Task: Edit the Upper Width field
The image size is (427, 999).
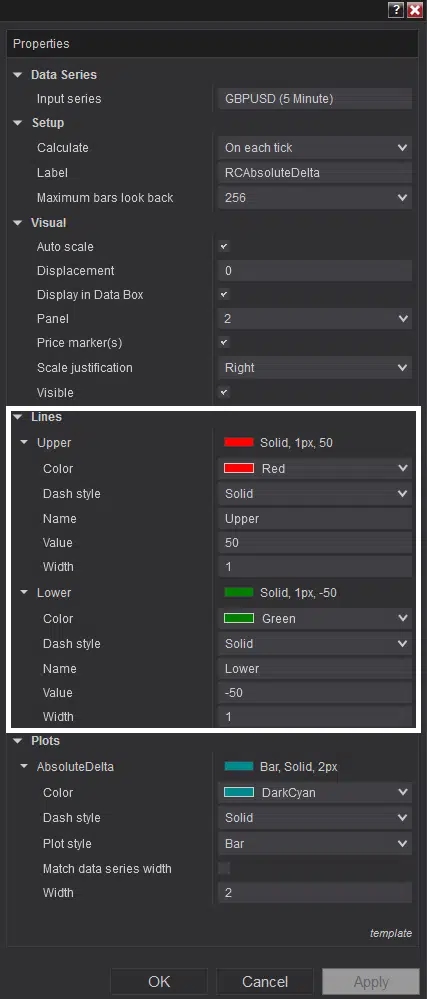Action: coord(315,566)
